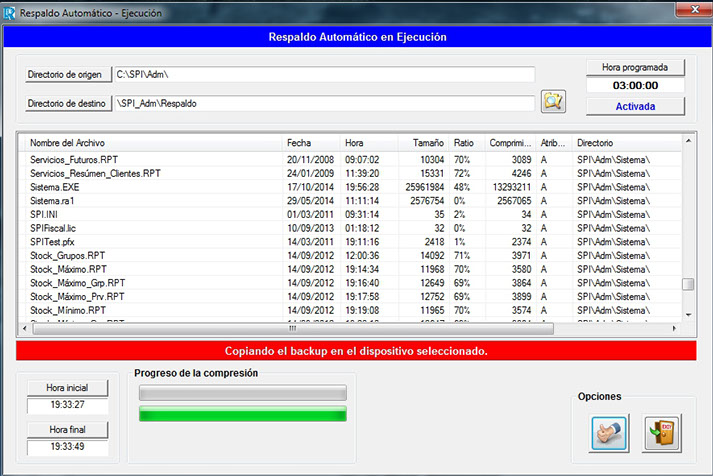Toggle the Activada status button

tap(635, 104)
